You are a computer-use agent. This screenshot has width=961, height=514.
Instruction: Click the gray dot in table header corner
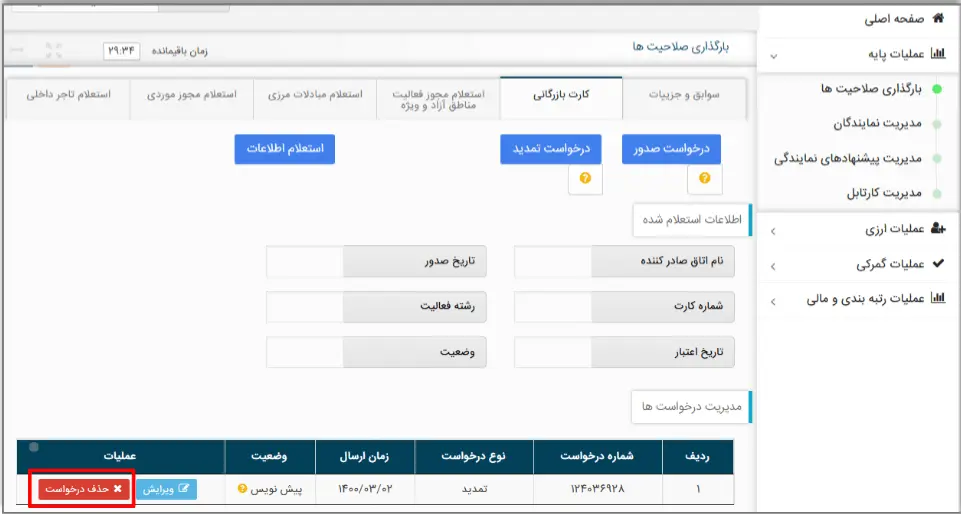click(34, 447)
